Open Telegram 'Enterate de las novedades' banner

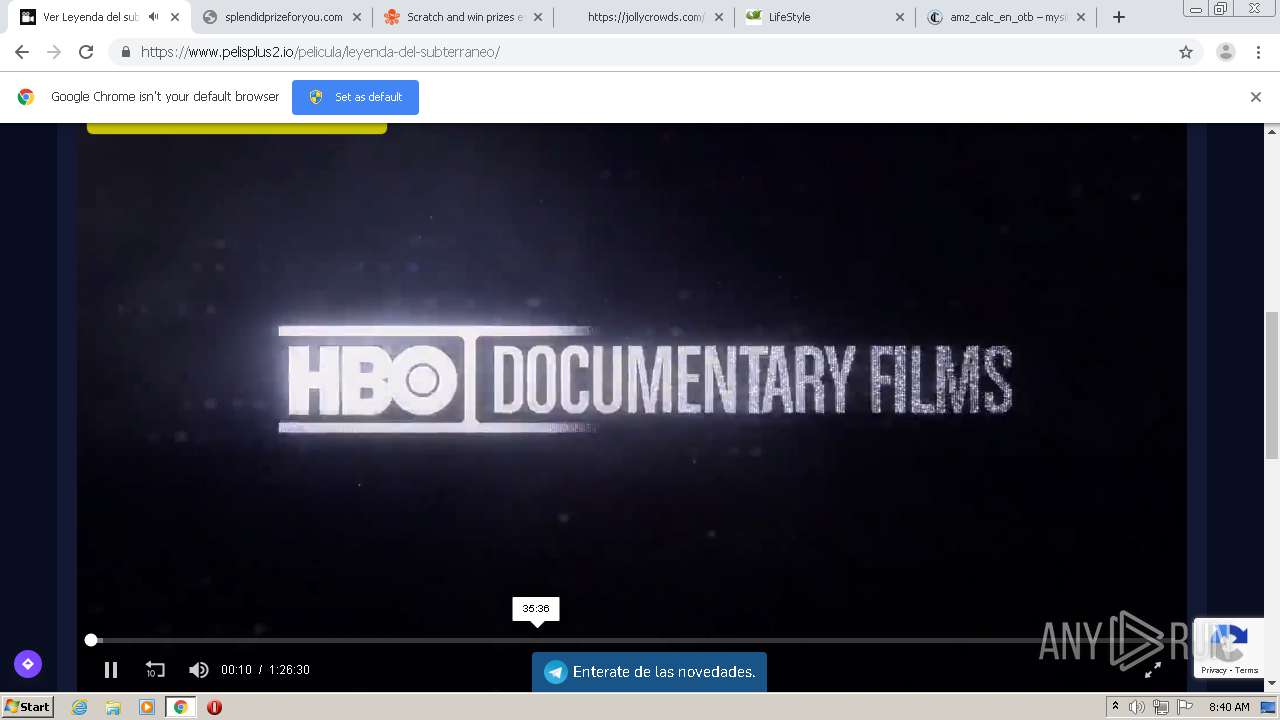(x=649, y=672)
